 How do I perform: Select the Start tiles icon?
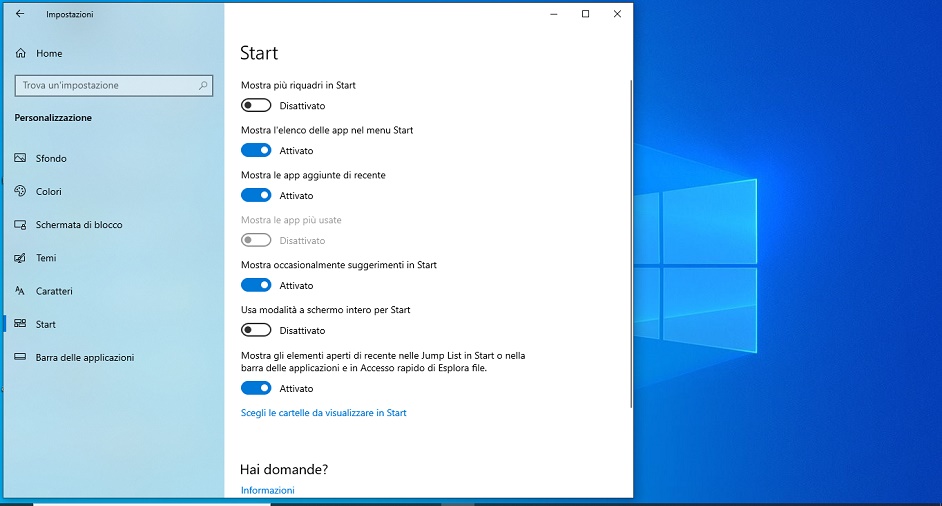click(x=20, y=324)
